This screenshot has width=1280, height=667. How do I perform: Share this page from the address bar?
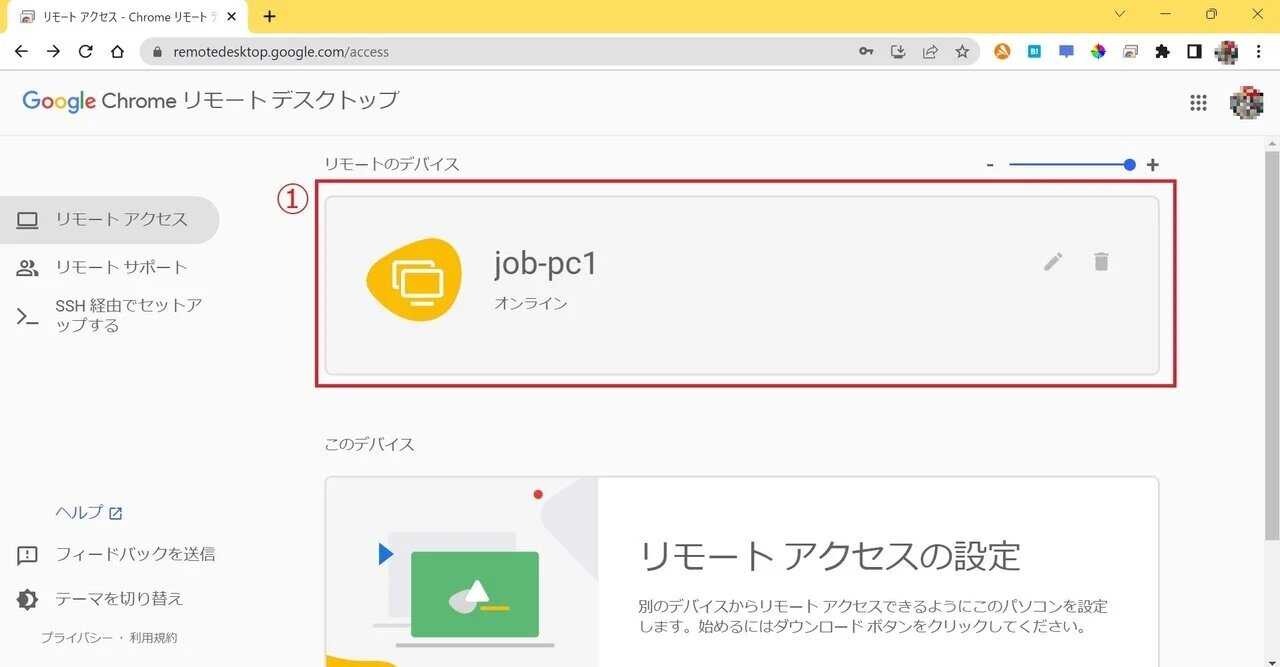point(930,52)
